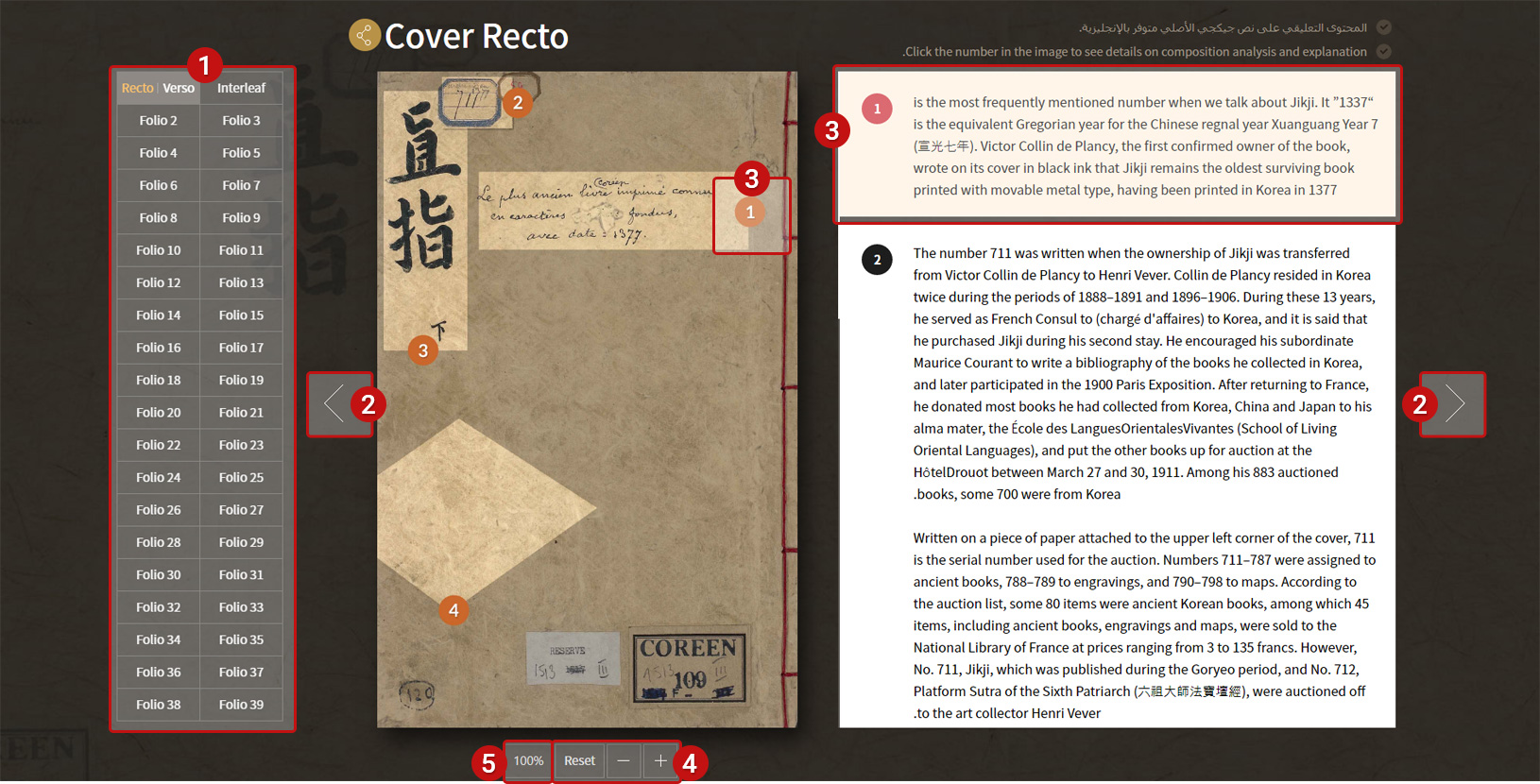Screen dimensions: 1540x784
Task: Navigate to Folio 26
Action: coord(159,509)
